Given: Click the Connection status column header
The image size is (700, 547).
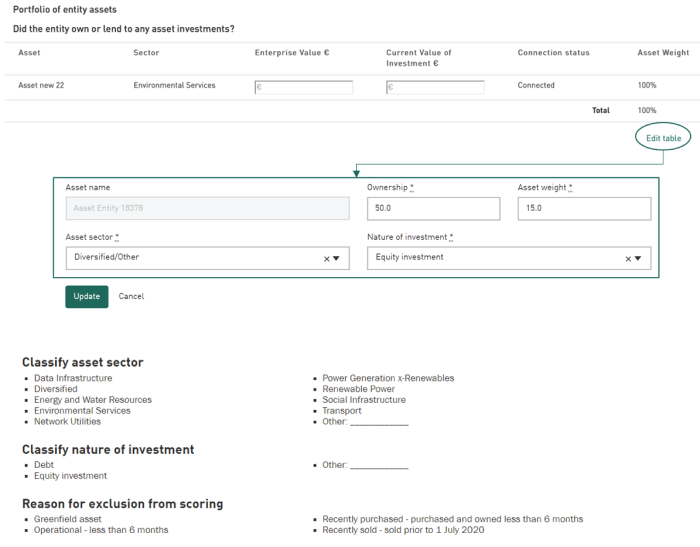Looking at the screenshot, I should point(553,53).
